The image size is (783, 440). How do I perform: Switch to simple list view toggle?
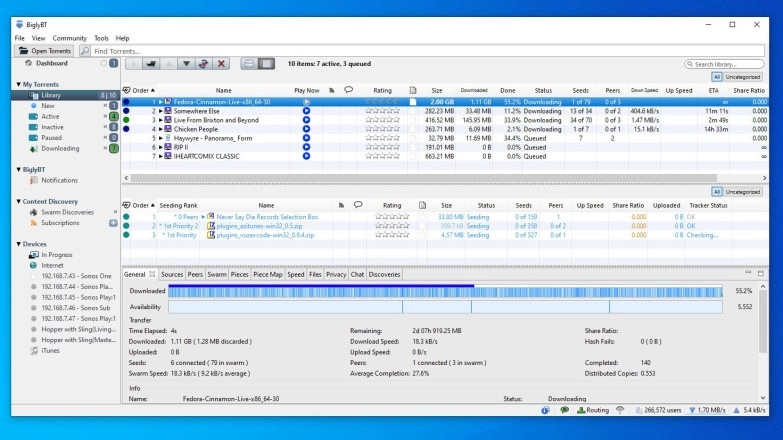point(249,63)
